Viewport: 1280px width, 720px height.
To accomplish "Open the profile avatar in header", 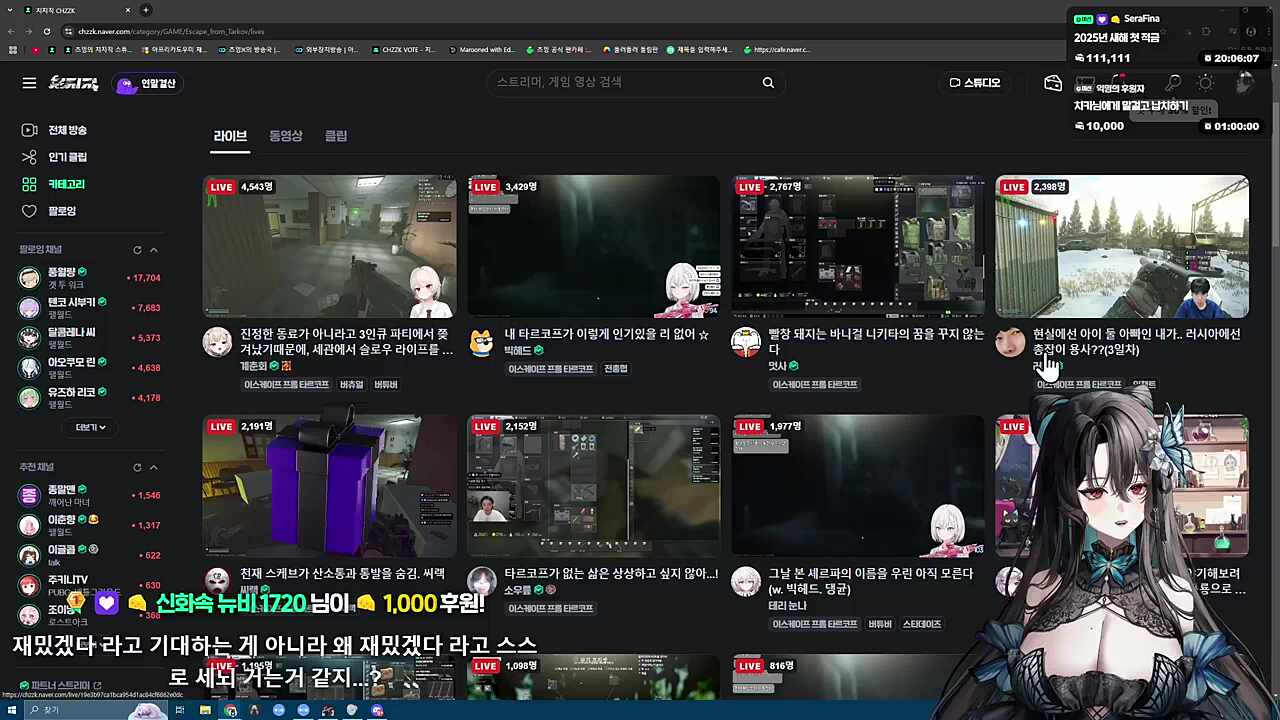I will tap(1245, 84).
